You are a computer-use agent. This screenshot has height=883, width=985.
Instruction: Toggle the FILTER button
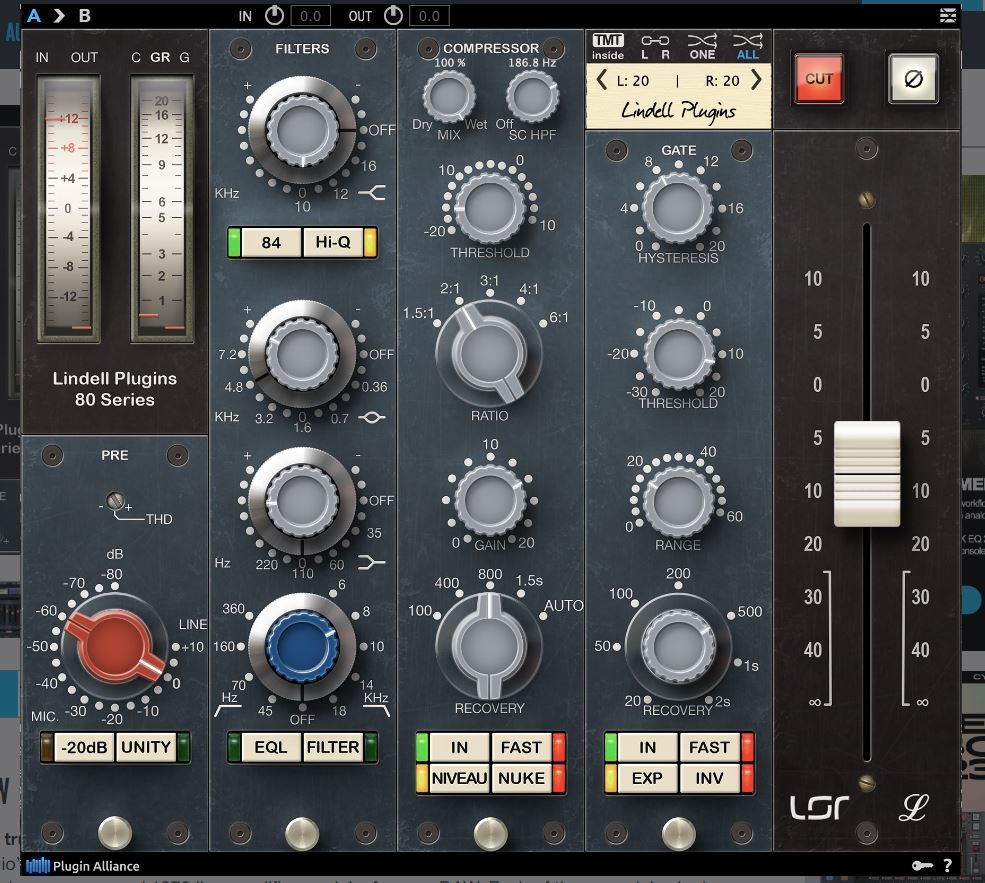(x=332, y=747)
